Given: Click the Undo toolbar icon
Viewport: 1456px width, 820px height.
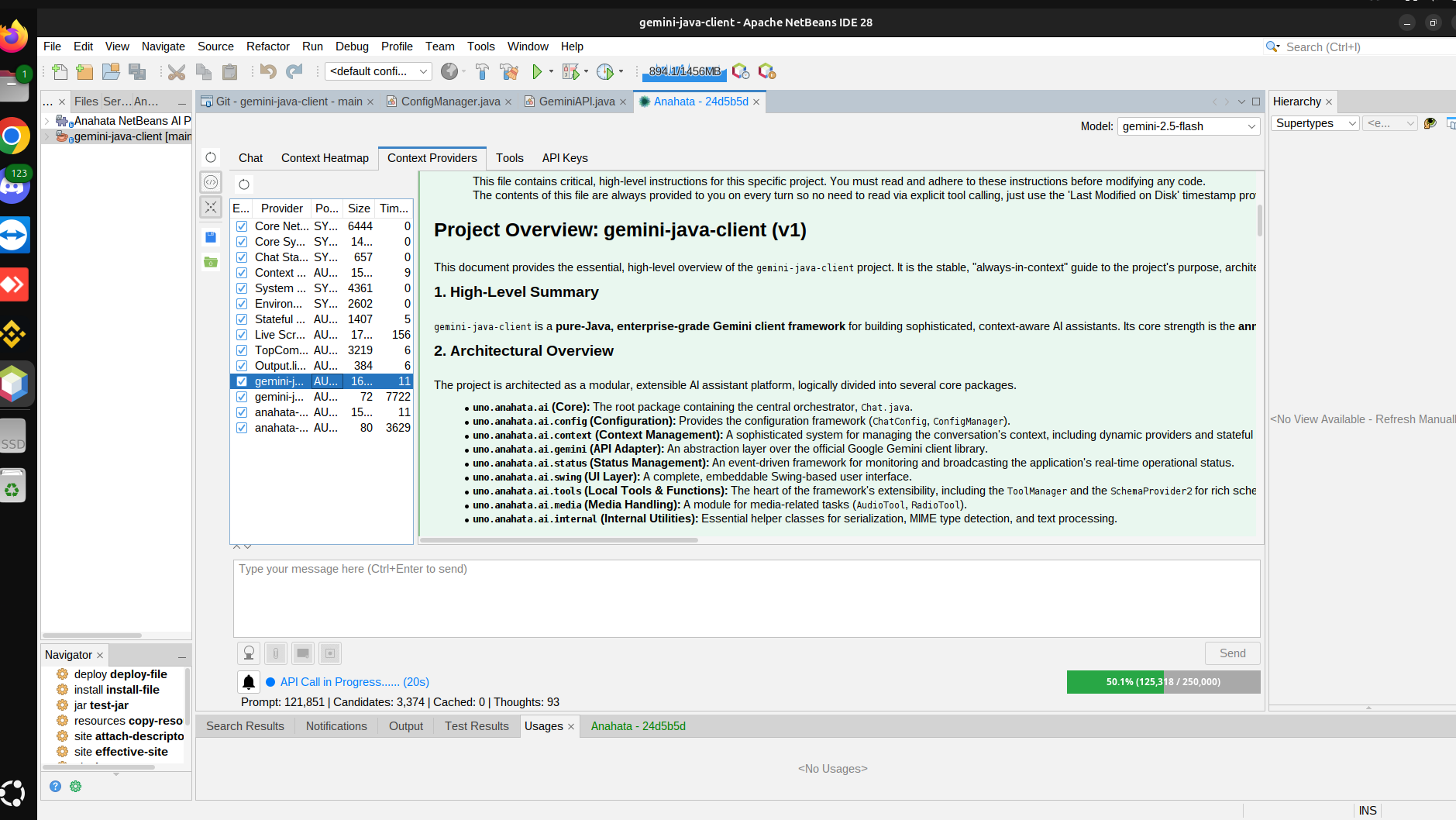Looking at the screenshot, I should 268,72.
